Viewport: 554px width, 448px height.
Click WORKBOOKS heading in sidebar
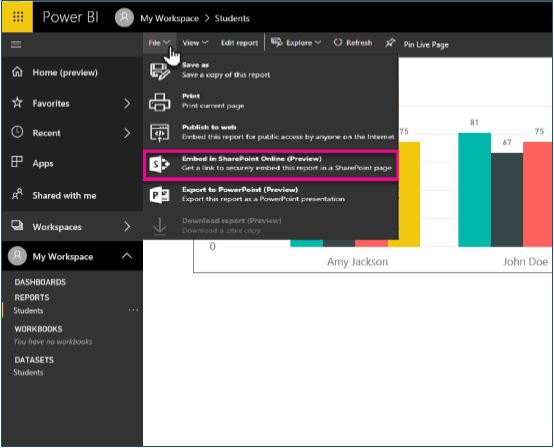pos(38,329)
